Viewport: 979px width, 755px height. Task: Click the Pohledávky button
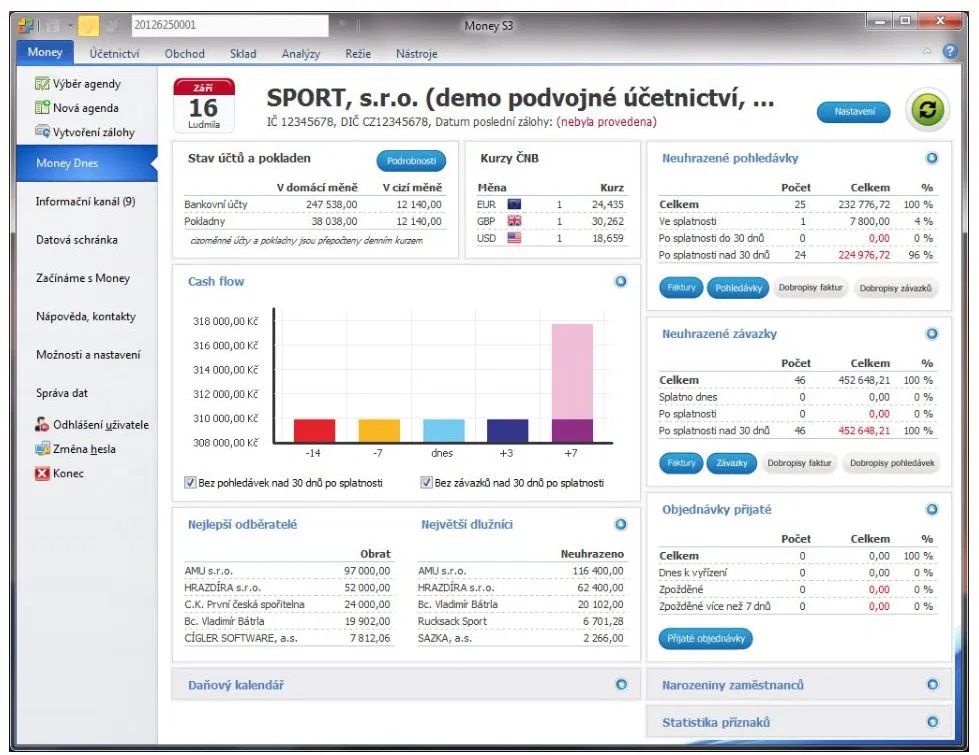tap(739, 288)
